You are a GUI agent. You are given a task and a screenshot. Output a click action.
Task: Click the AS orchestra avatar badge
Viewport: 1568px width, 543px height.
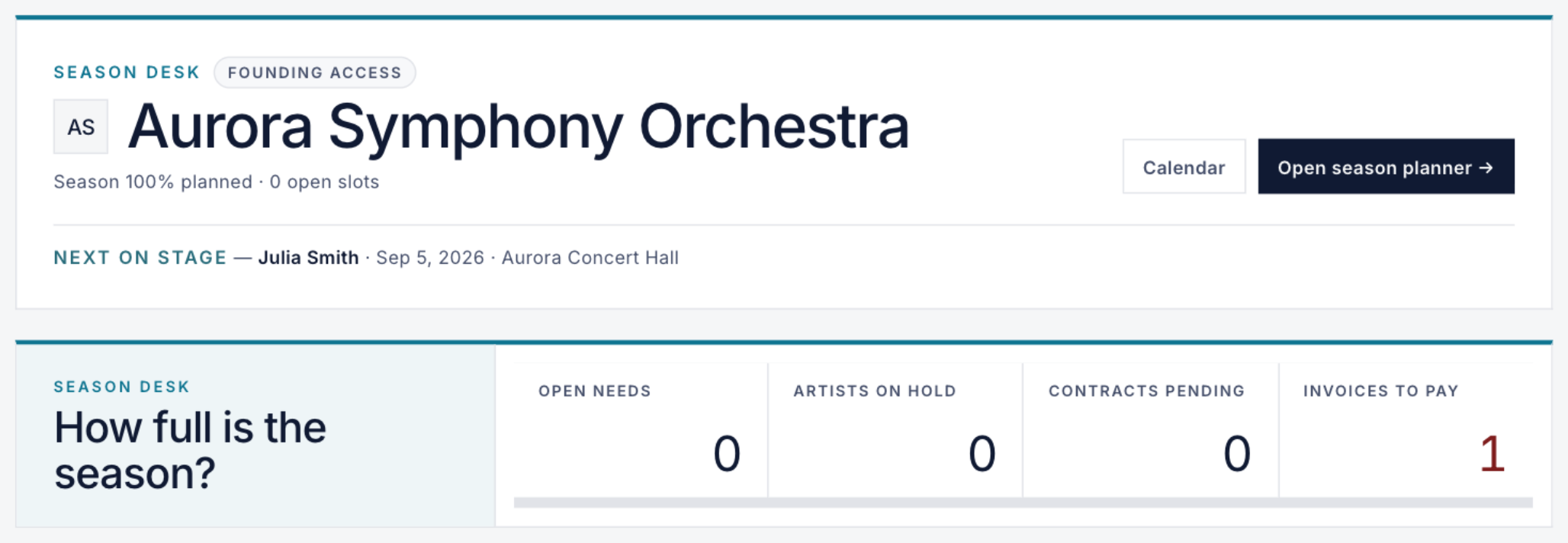pyautogui.click(x=81, y=127)
